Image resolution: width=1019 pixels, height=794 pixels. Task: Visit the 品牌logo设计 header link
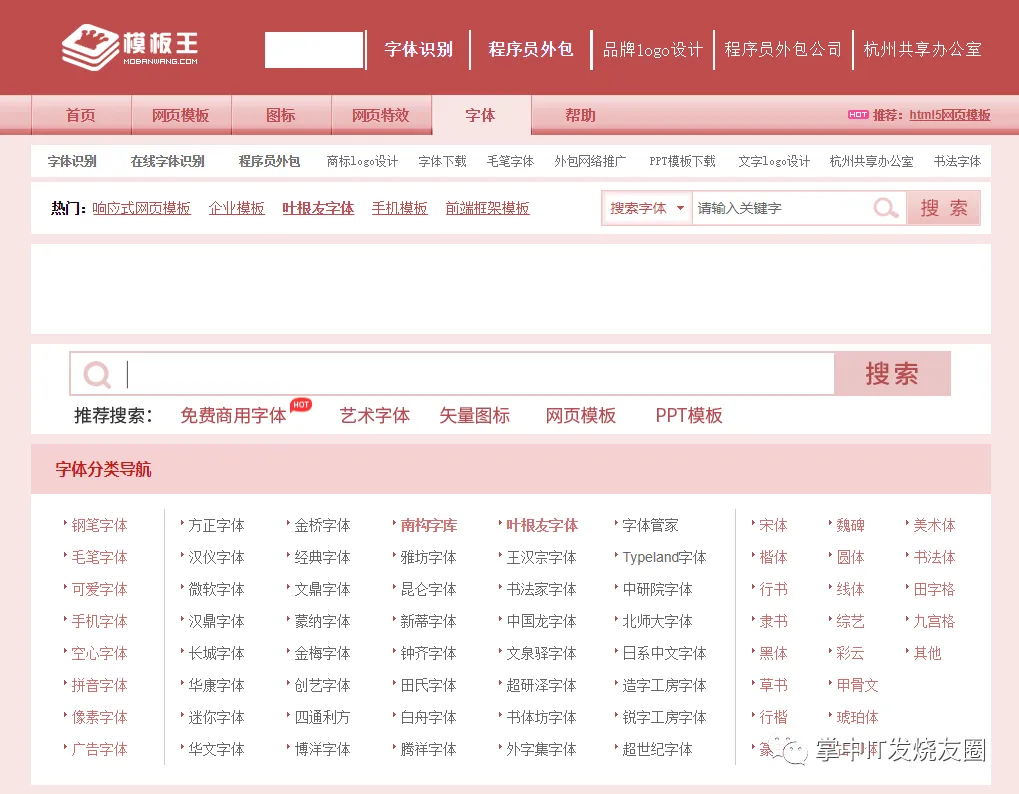(x=652, y=49)
